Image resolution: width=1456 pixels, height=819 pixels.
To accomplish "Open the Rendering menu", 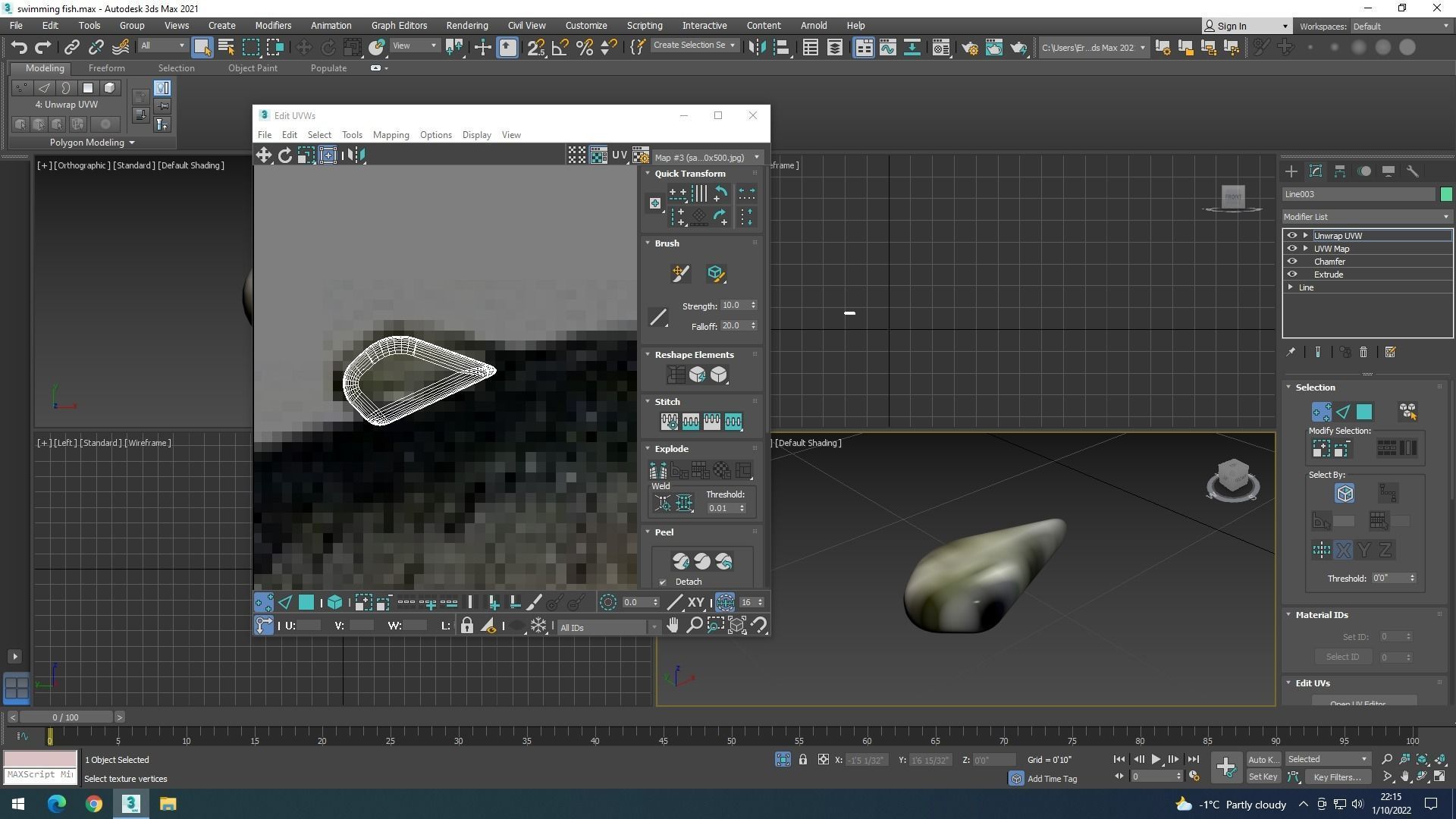I will coord(467,26).
